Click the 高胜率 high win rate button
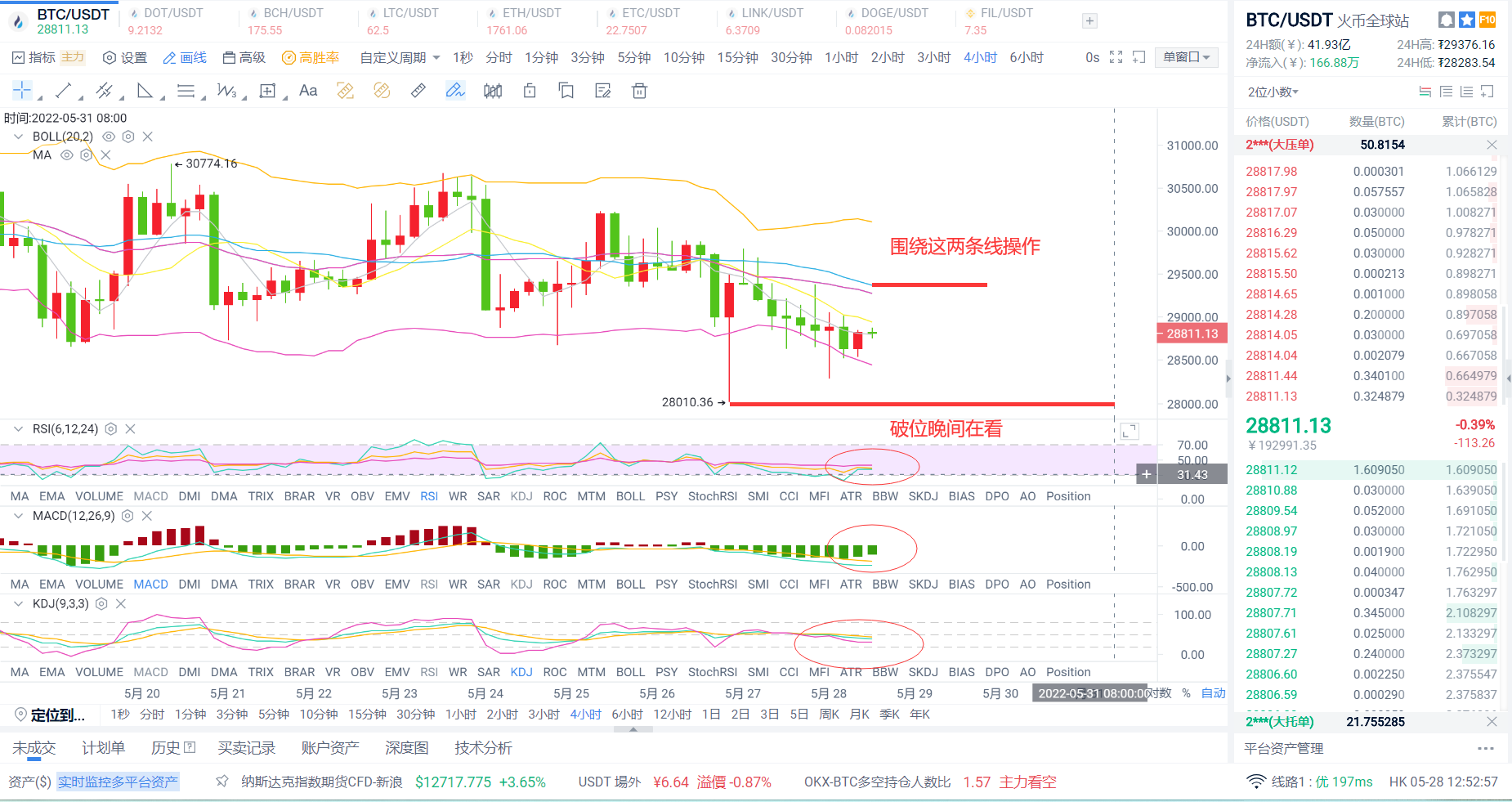 coord(311,57)
